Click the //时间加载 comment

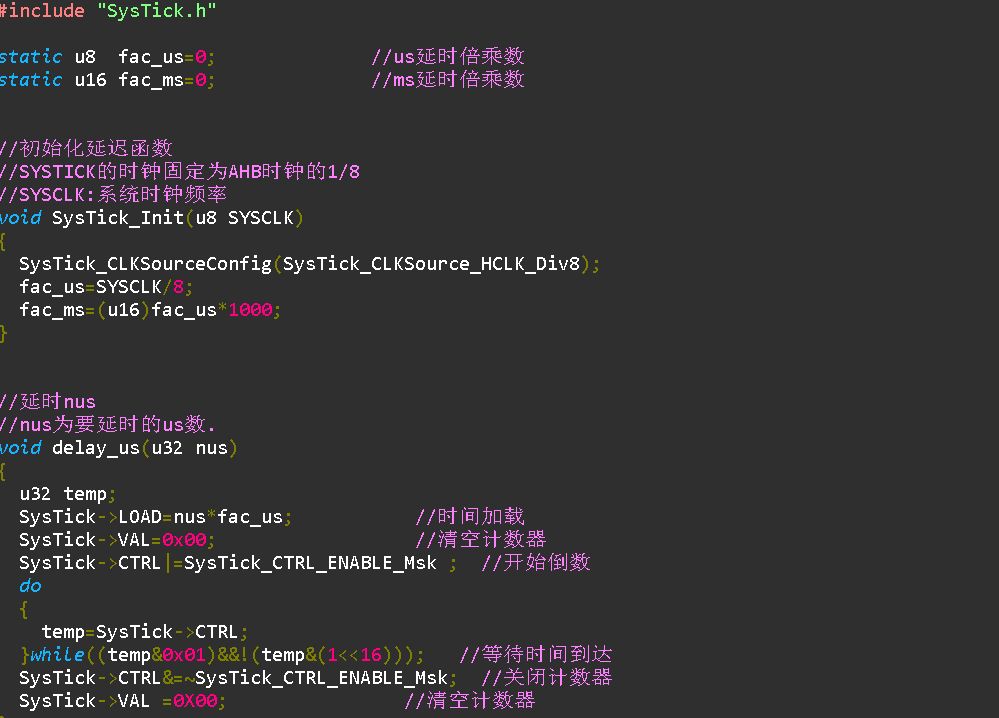point(470,516)
